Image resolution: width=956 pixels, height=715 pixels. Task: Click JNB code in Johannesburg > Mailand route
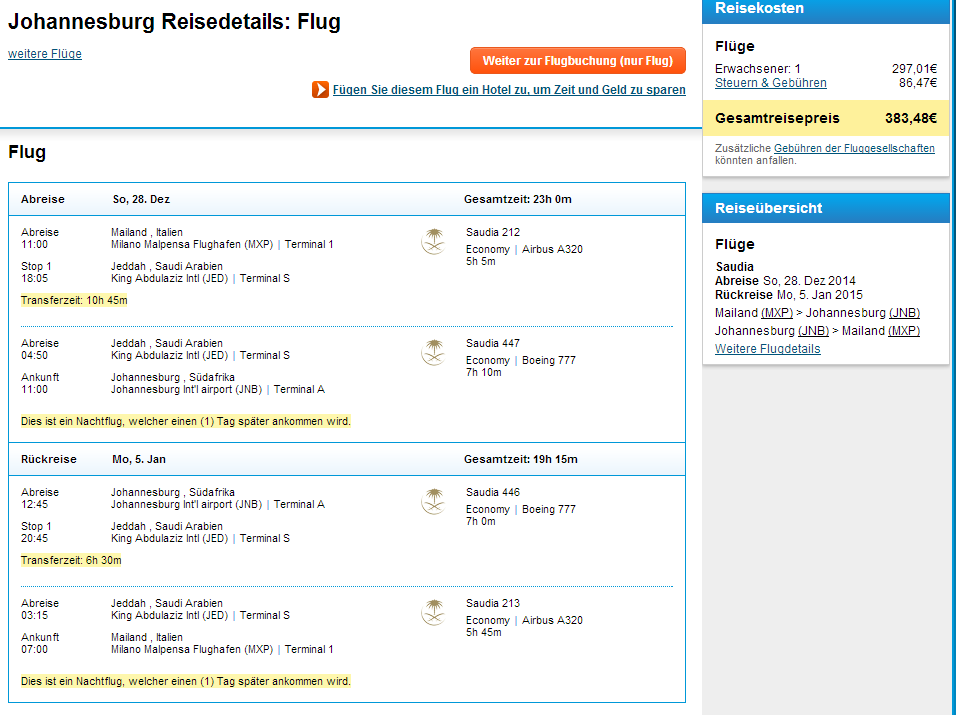(813, 330)
